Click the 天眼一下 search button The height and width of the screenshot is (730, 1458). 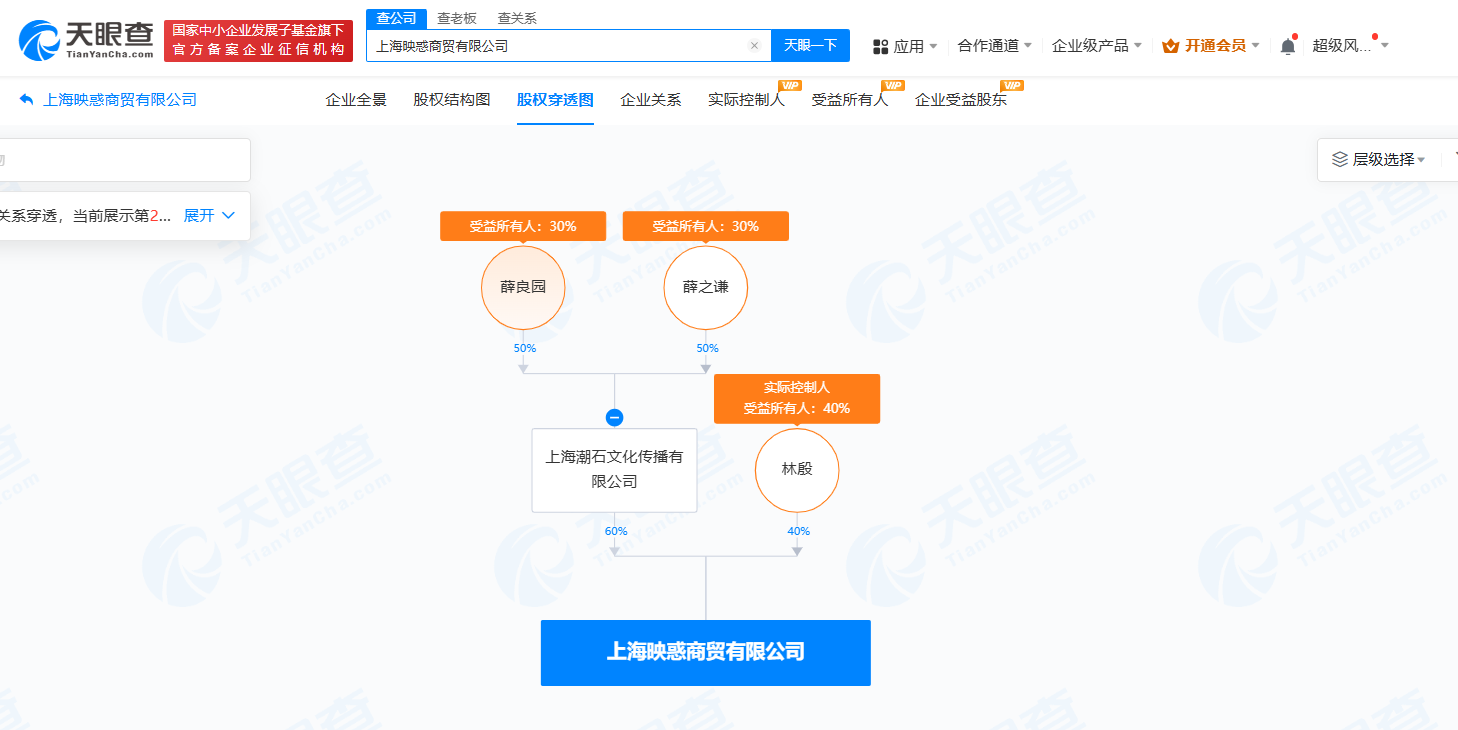pyautogui.click(x=810, y=45)
